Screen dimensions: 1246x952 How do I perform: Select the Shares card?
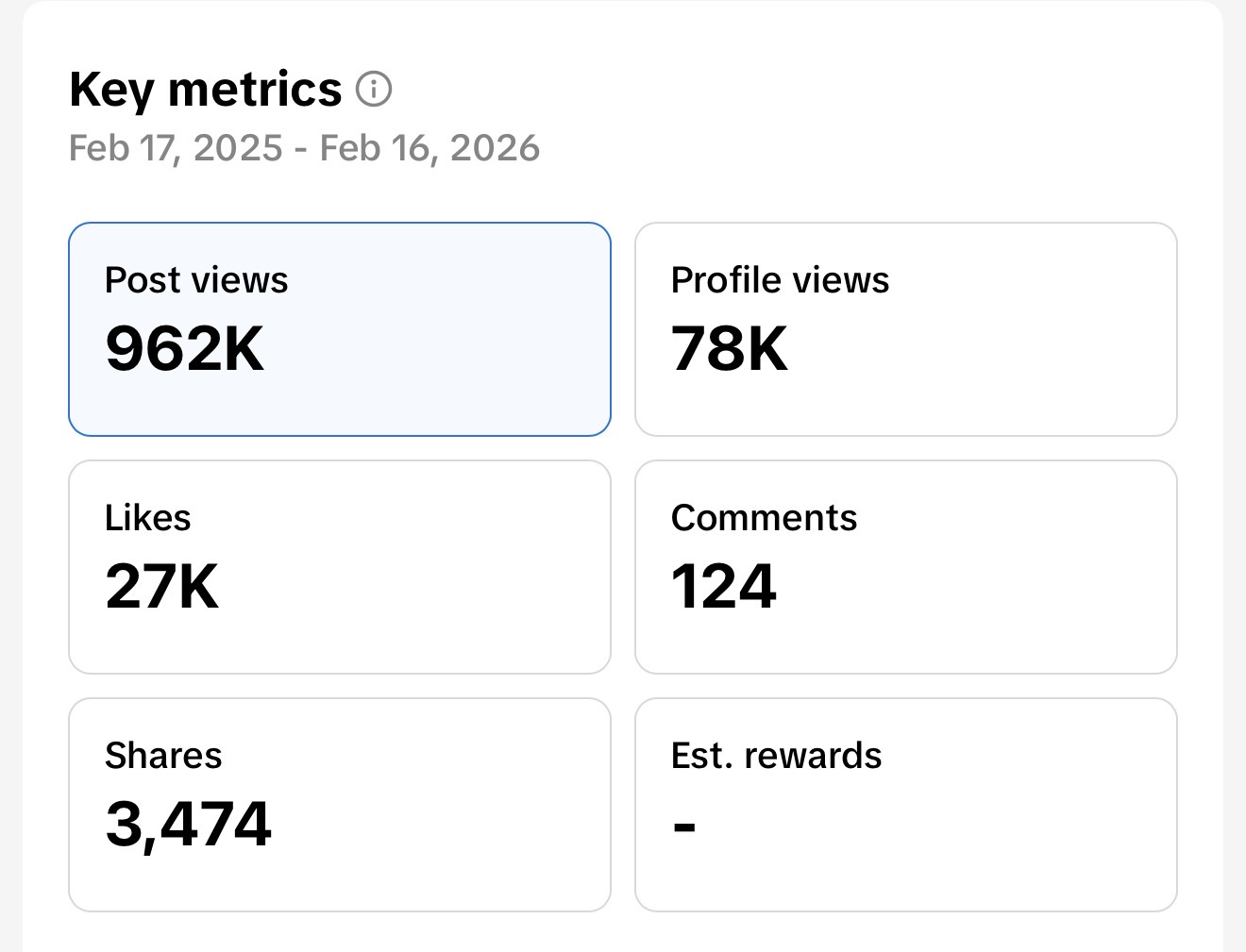point(339,804)
